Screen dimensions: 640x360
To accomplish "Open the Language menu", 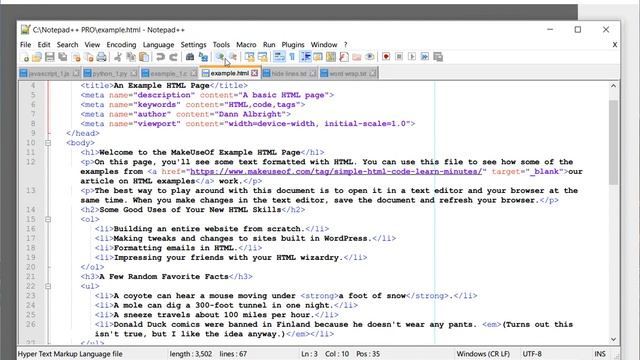I will point(158,45).
